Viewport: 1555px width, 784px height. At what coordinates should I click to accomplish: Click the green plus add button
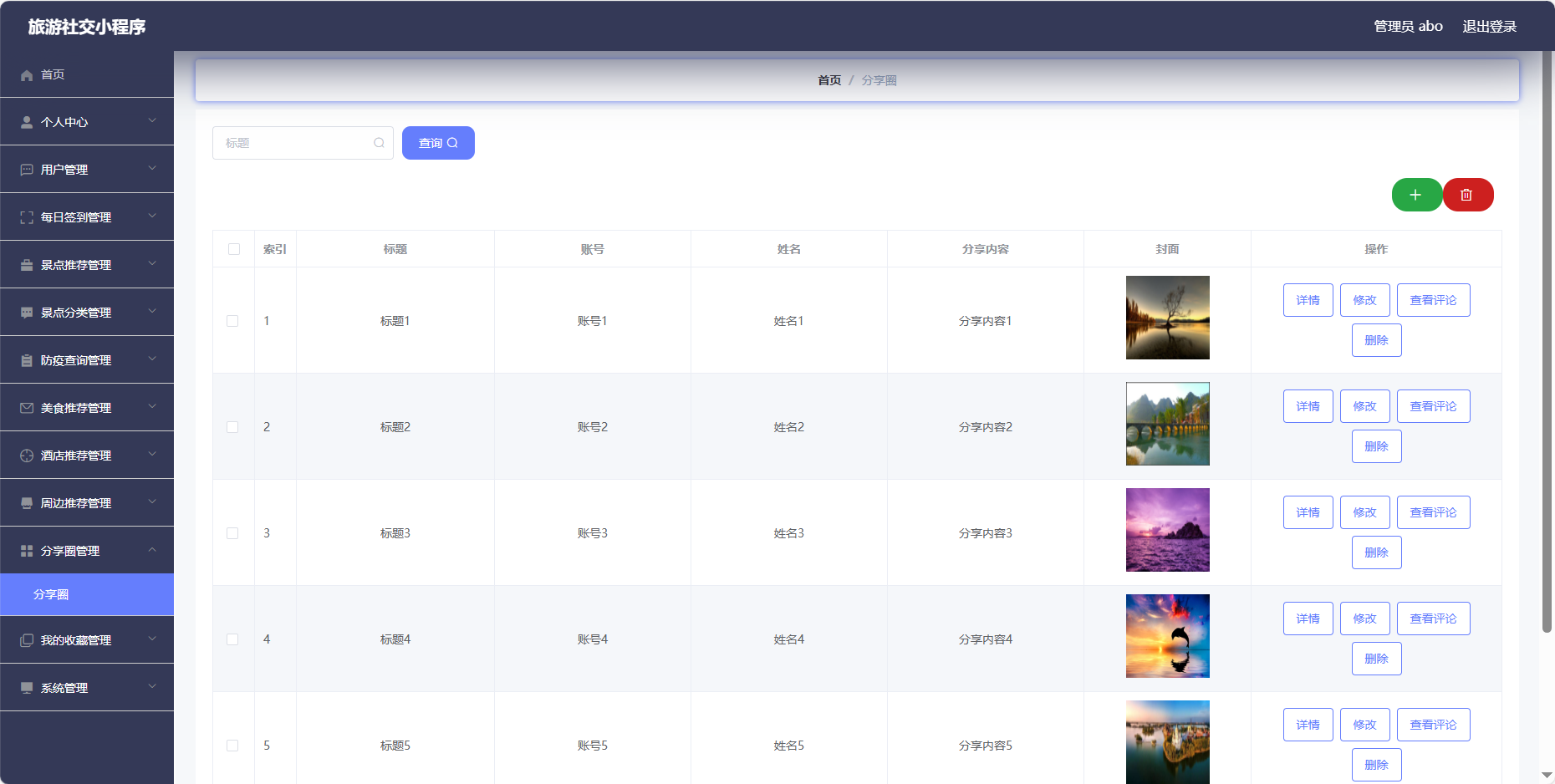(x=1416, y=195)
